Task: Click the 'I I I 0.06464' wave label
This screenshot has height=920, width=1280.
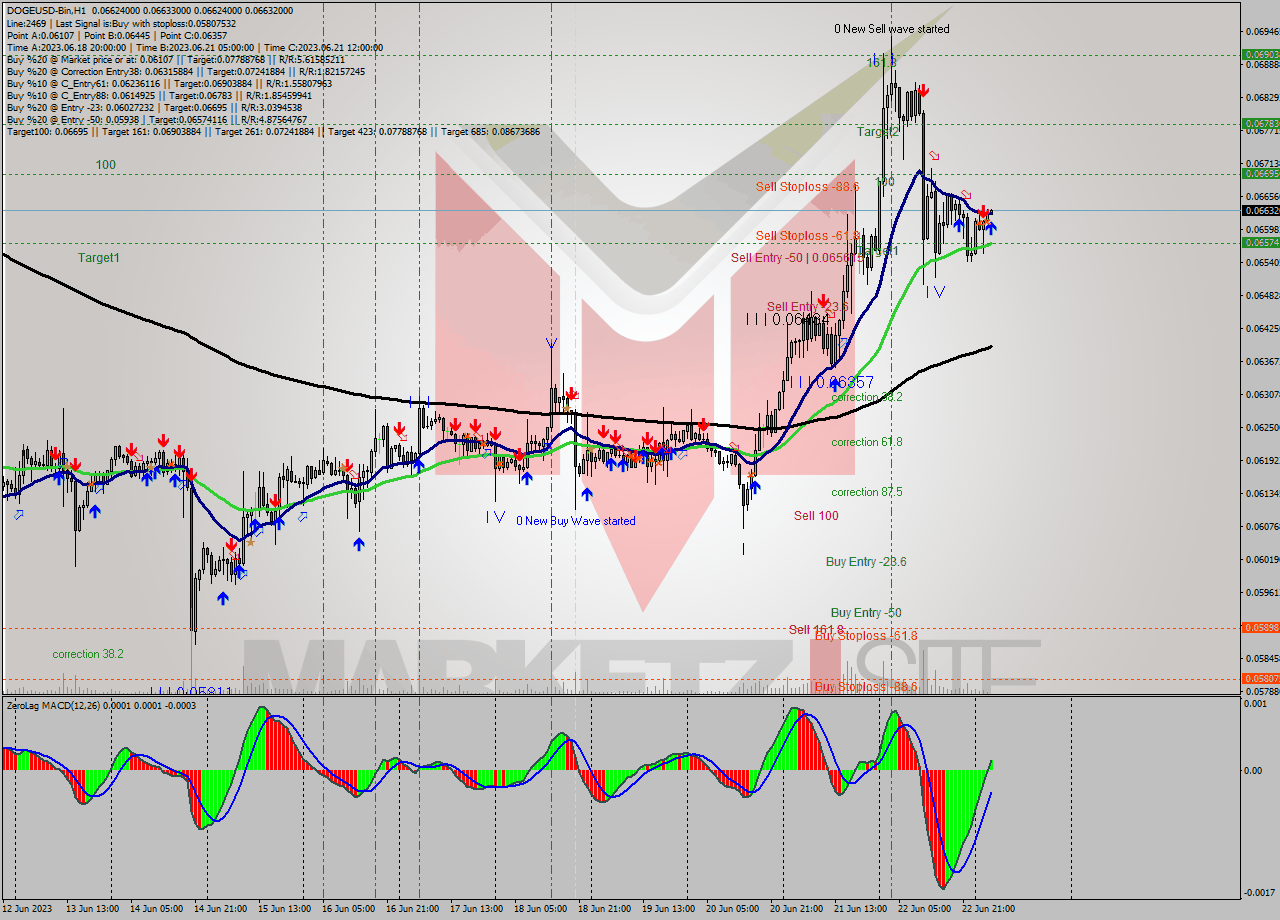Action: click(x=787, y=319)
